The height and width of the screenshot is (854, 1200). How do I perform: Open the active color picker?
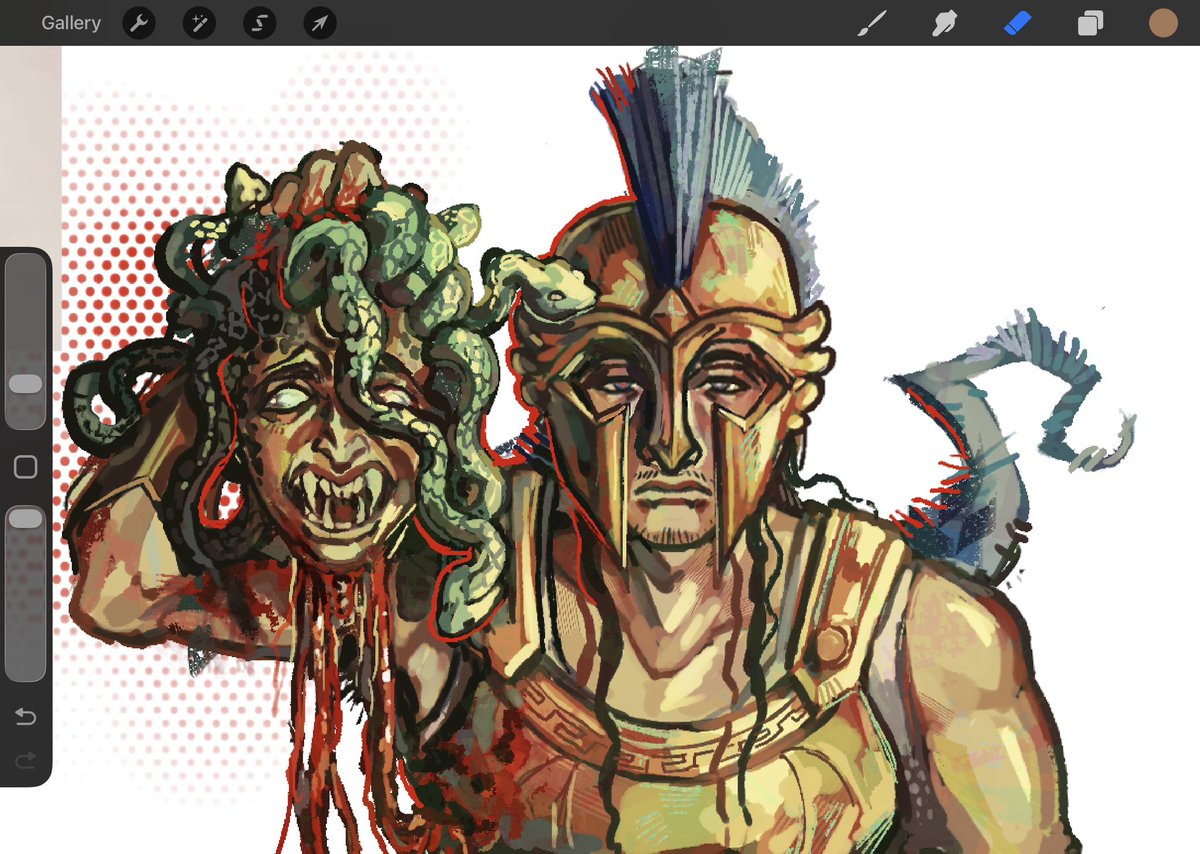click(x=1163, y=23)
